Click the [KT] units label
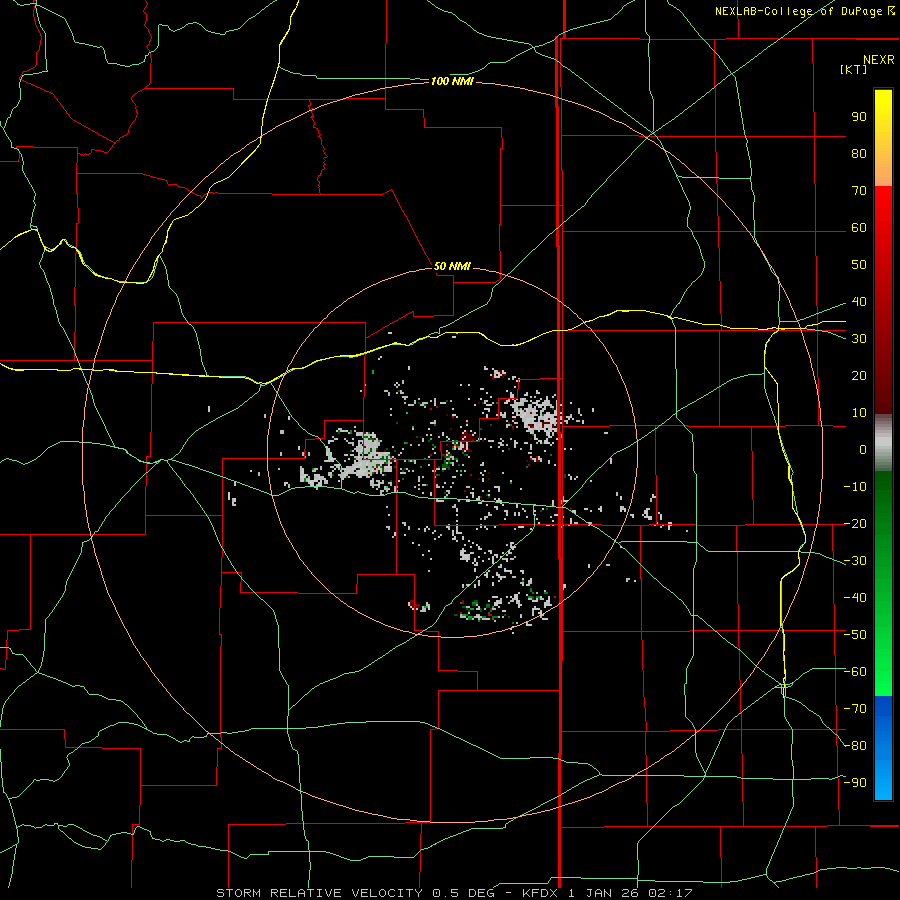The height and width of the screenshot is (900, 900). click(853, 69)
